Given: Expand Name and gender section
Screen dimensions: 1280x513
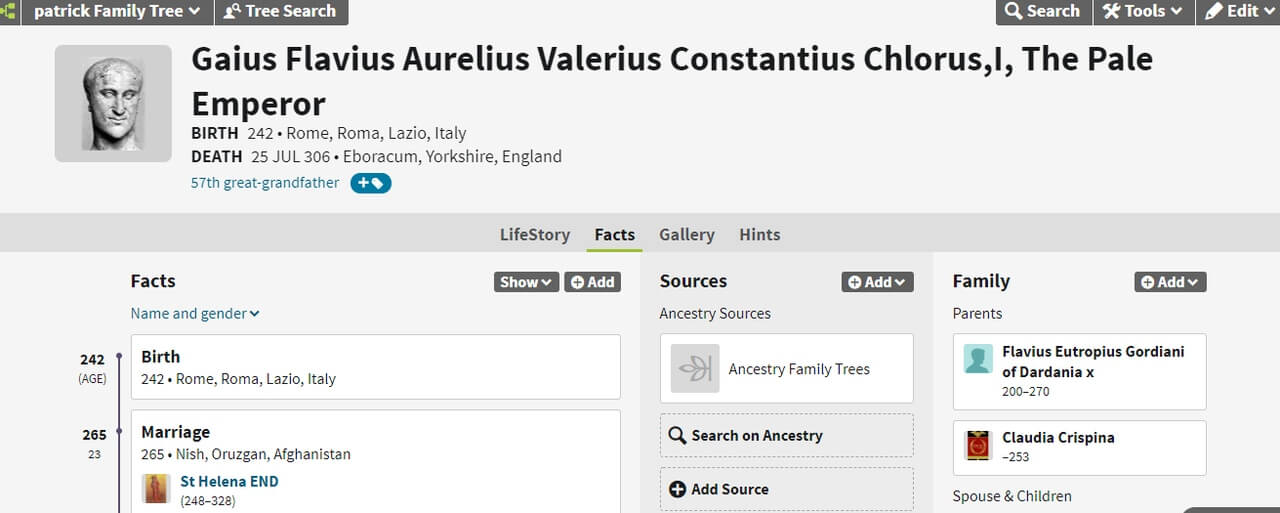Looking at the screenshot, I should point(195,313).
